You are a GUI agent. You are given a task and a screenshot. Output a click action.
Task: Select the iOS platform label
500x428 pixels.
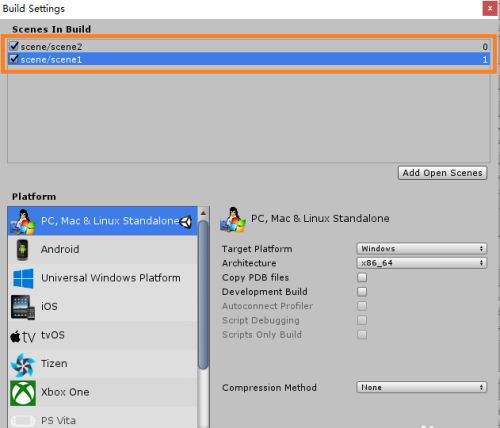tap(49, 306)
